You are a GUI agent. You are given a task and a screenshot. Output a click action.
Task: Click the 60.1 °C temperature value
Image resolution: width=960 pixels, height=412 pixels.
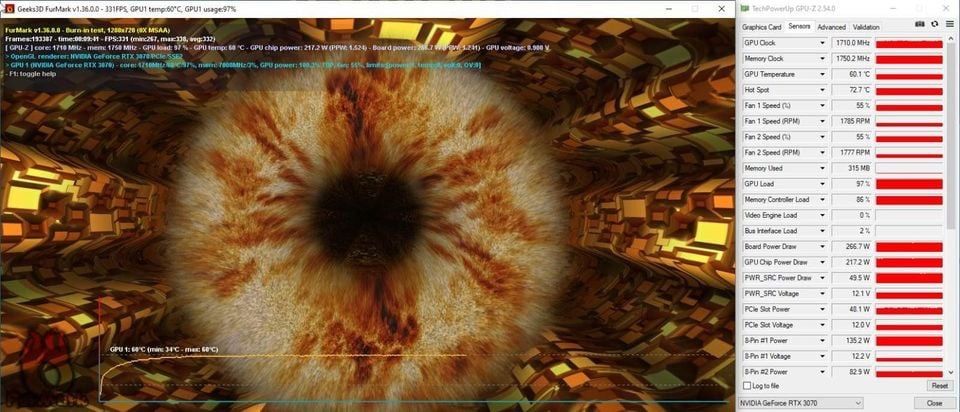pyautogui.click(x=852, y=74)
